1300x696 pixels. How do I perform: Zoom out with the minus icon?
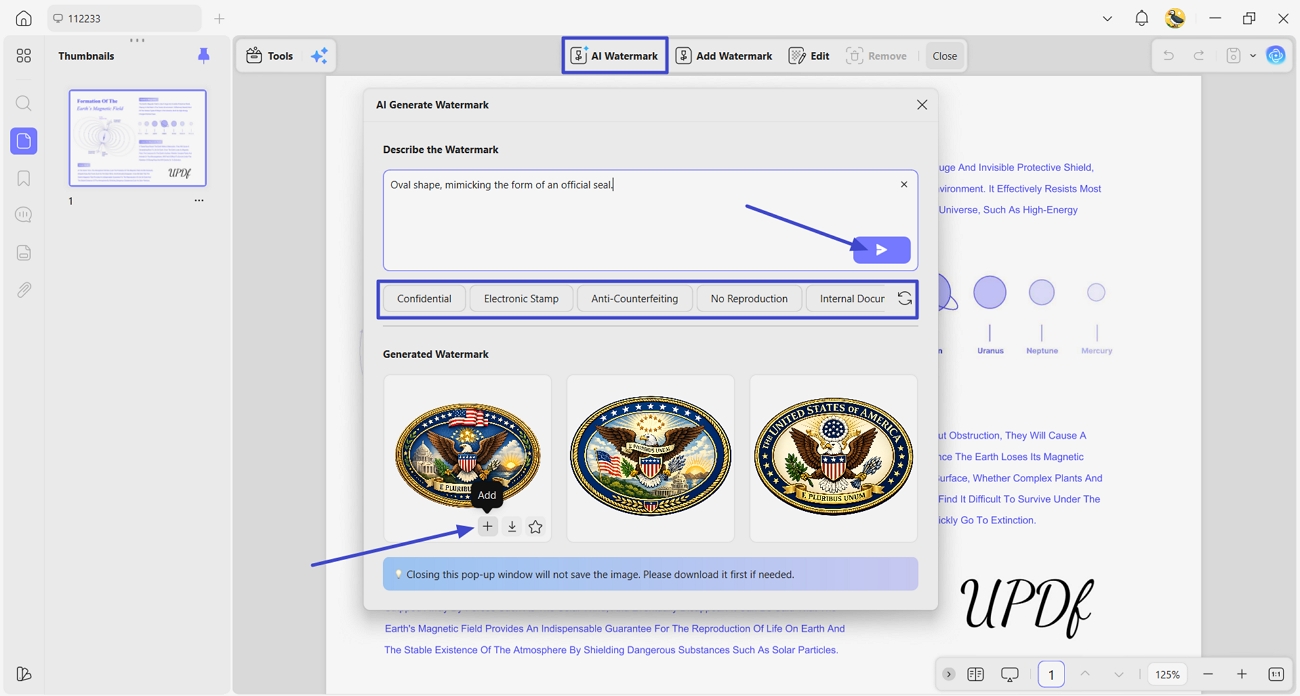point(1208,674)
